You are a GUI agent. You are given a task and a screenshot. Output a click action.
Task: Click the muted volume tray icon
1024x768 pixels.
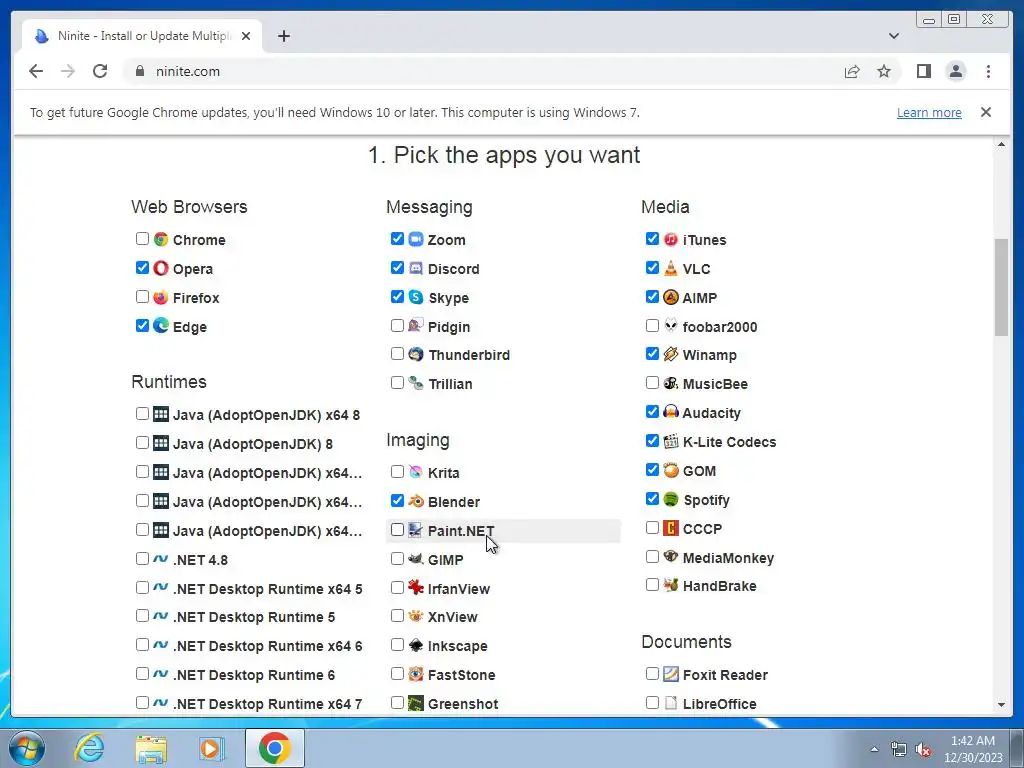[x=922, y=750]
